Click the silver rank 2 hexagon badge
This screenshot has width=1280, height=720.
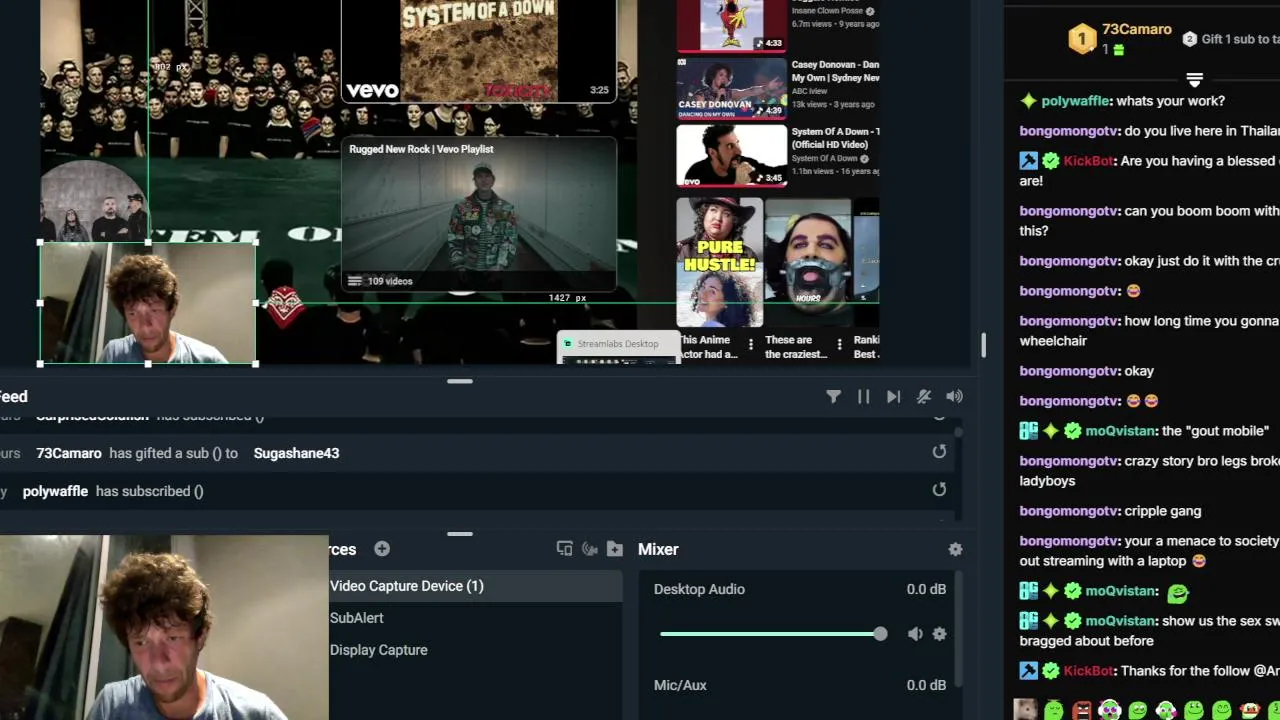1189,39
